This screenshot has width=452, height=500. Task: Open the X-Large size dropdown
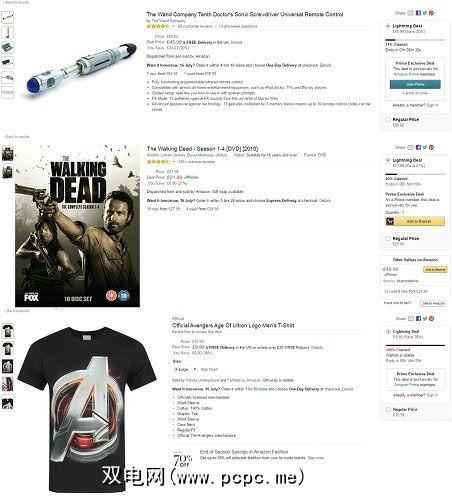[185, 369]
